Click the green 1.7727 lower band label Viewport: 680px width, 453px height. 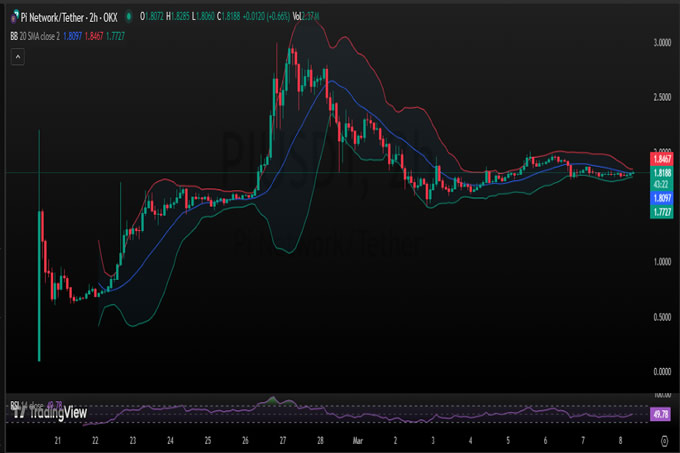(660, 212)
